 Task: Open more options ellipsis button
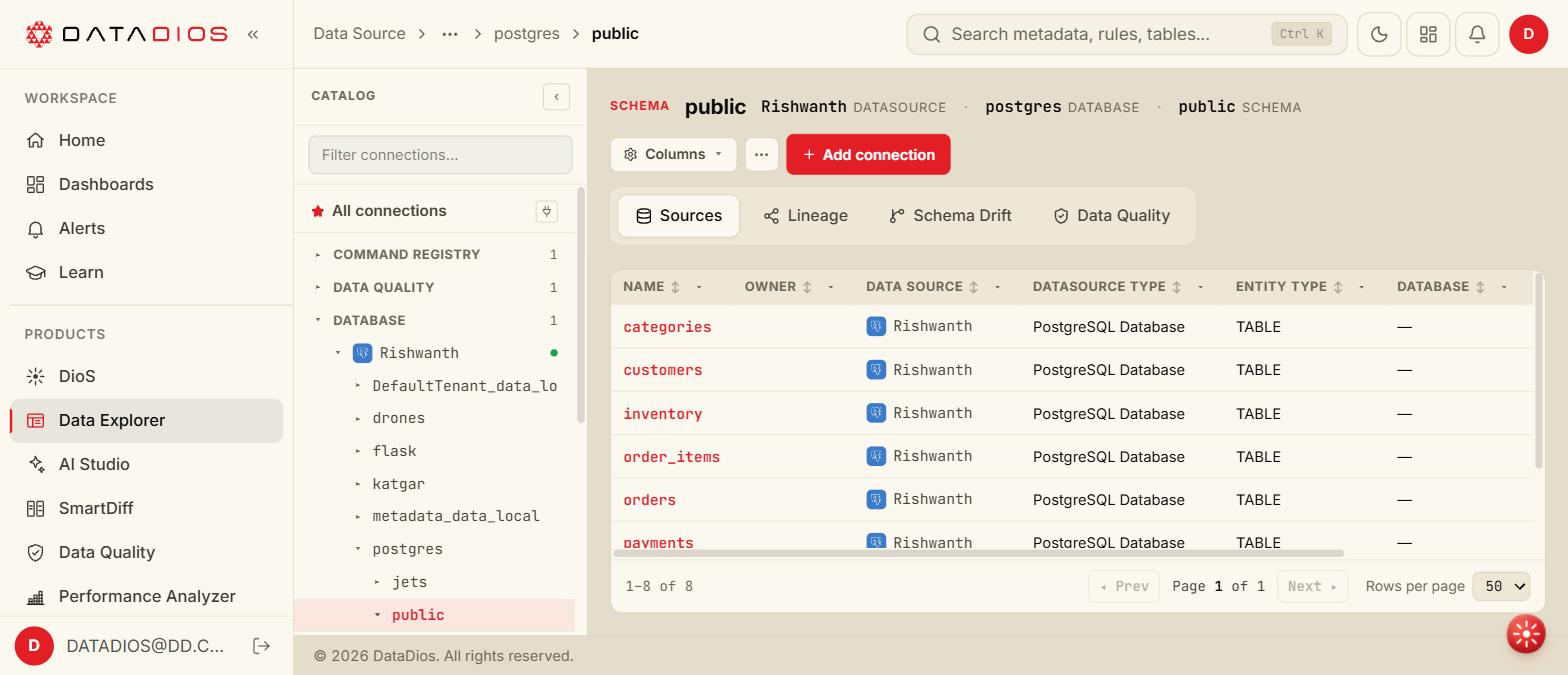tap(761, 154)
